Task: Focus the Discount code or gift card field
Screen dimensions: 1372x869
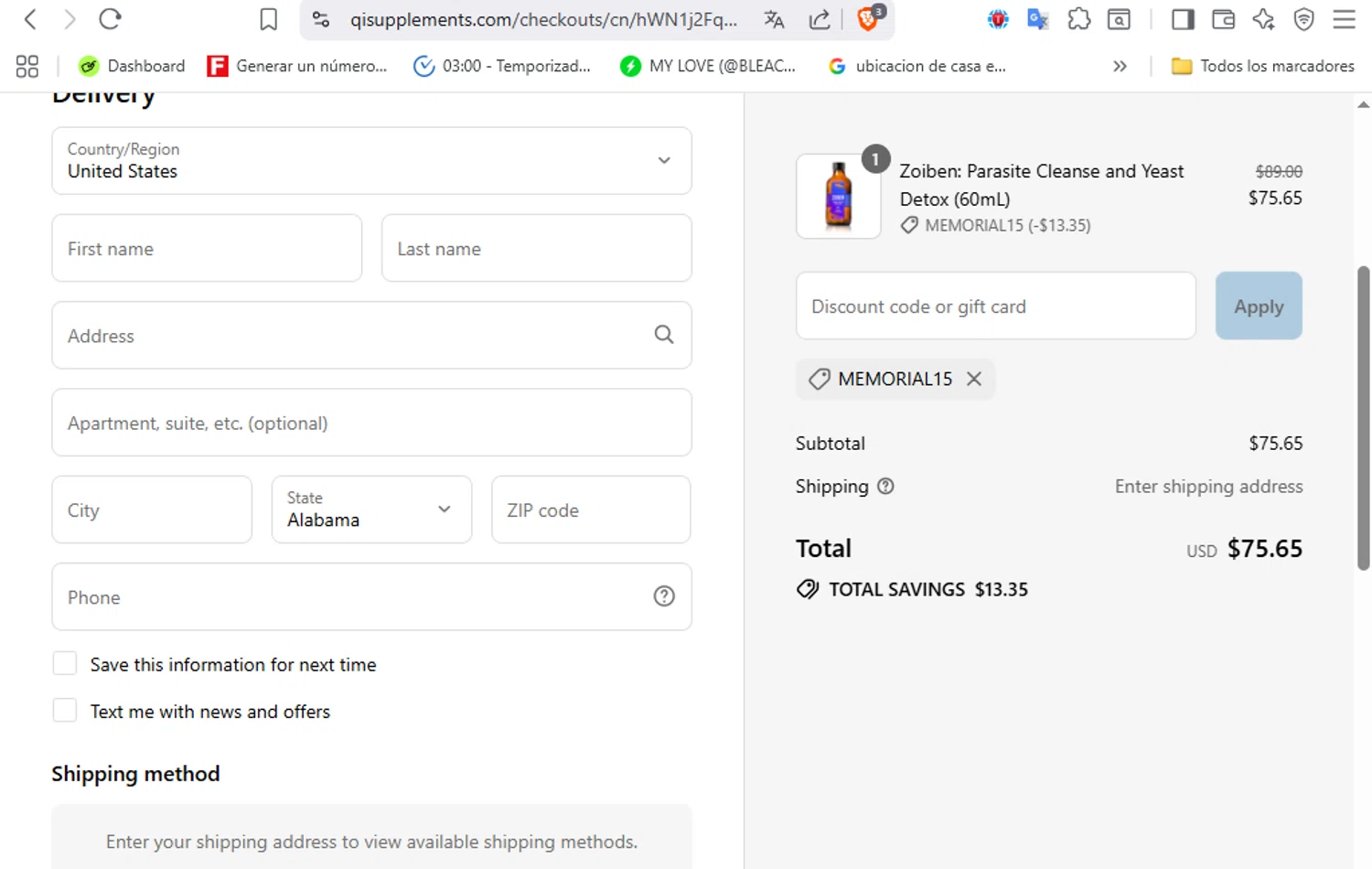Action: pos(996,306)
